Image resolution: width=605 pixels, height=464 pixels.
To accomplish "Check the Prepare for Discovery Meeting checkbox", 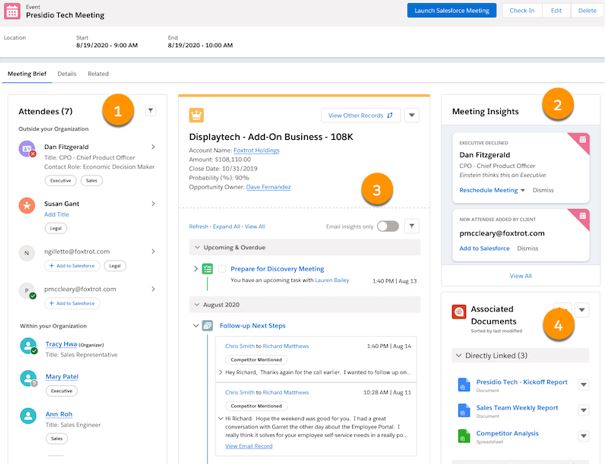I will pos(222,269).
